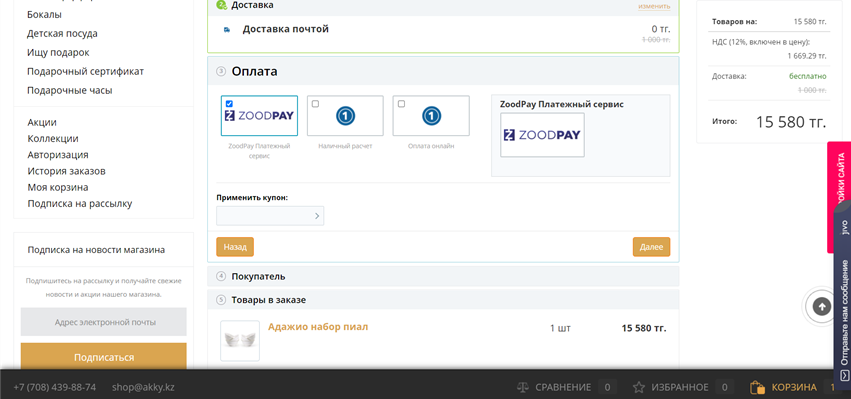The width and height of the screenshot is (851, 399).
Task: Open История заказов link
Action: pos(67,172)
